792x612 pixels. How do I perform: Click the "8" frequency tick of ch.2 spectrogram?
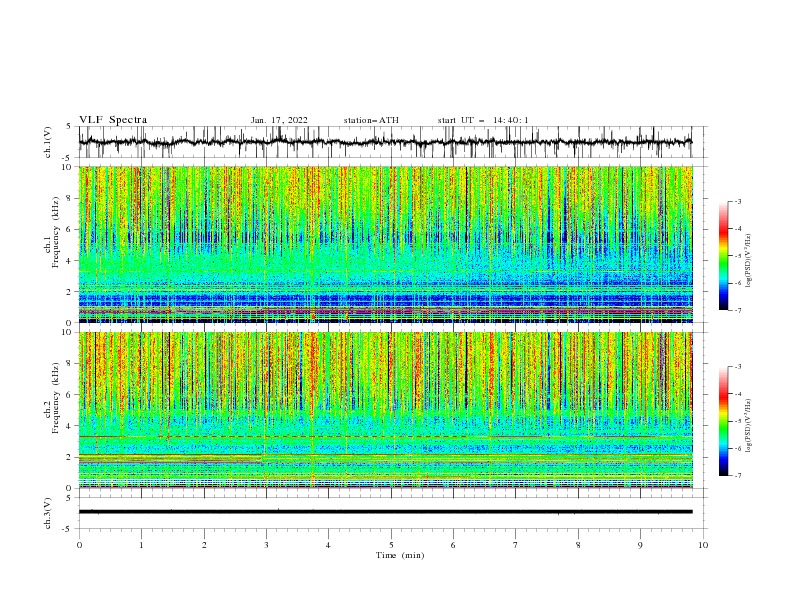[69, 364]
